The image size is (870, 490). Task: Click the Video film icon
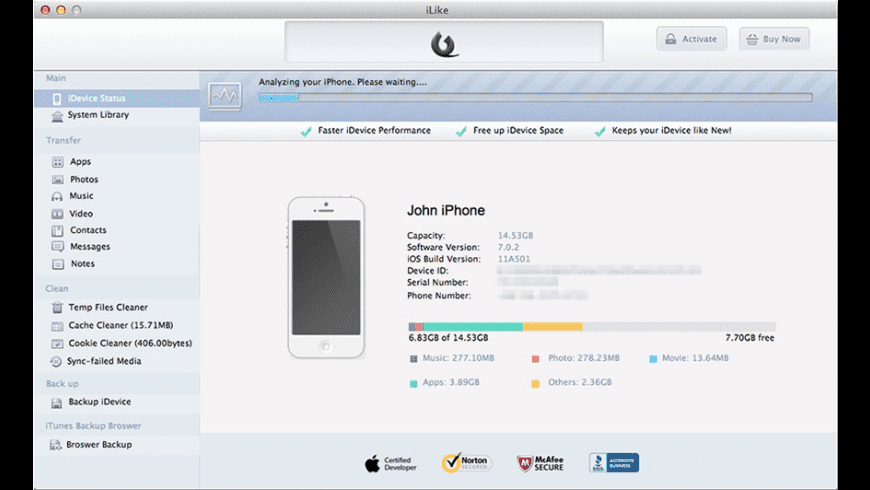tap(58, 214)
